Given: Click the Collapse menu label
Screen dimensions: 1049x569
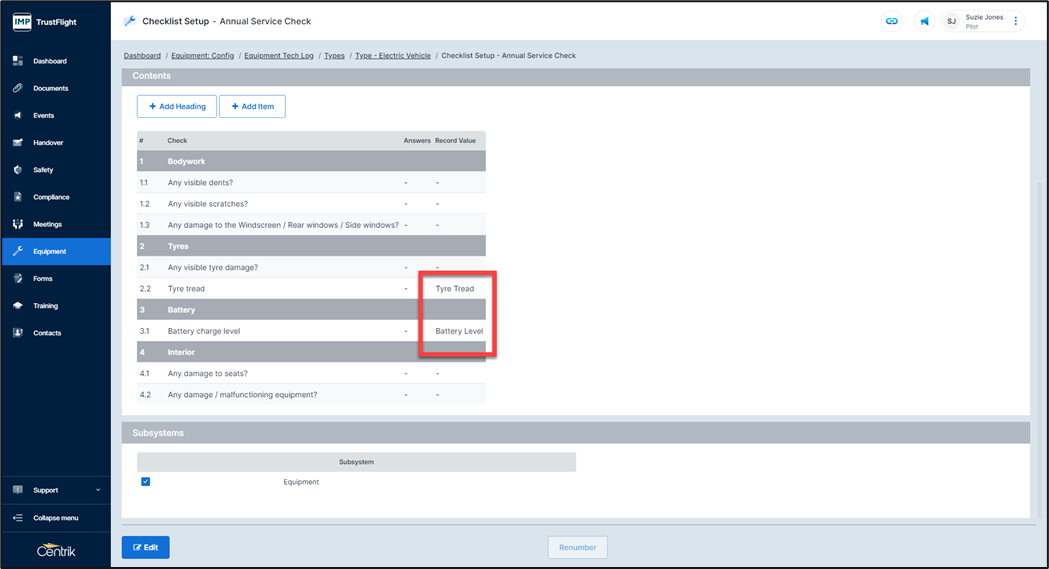Looking at the screenshot, I should click(x=56, y=518).
